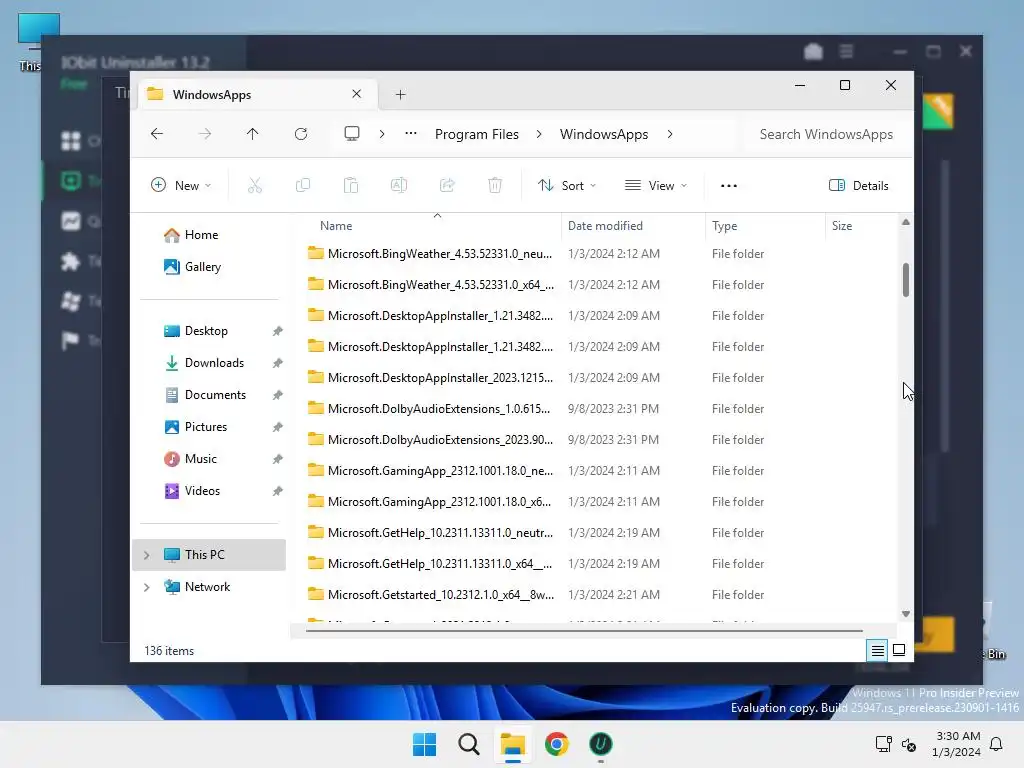Open the notifications bell in the tray
1024x768 pixels.
[996, 744]
